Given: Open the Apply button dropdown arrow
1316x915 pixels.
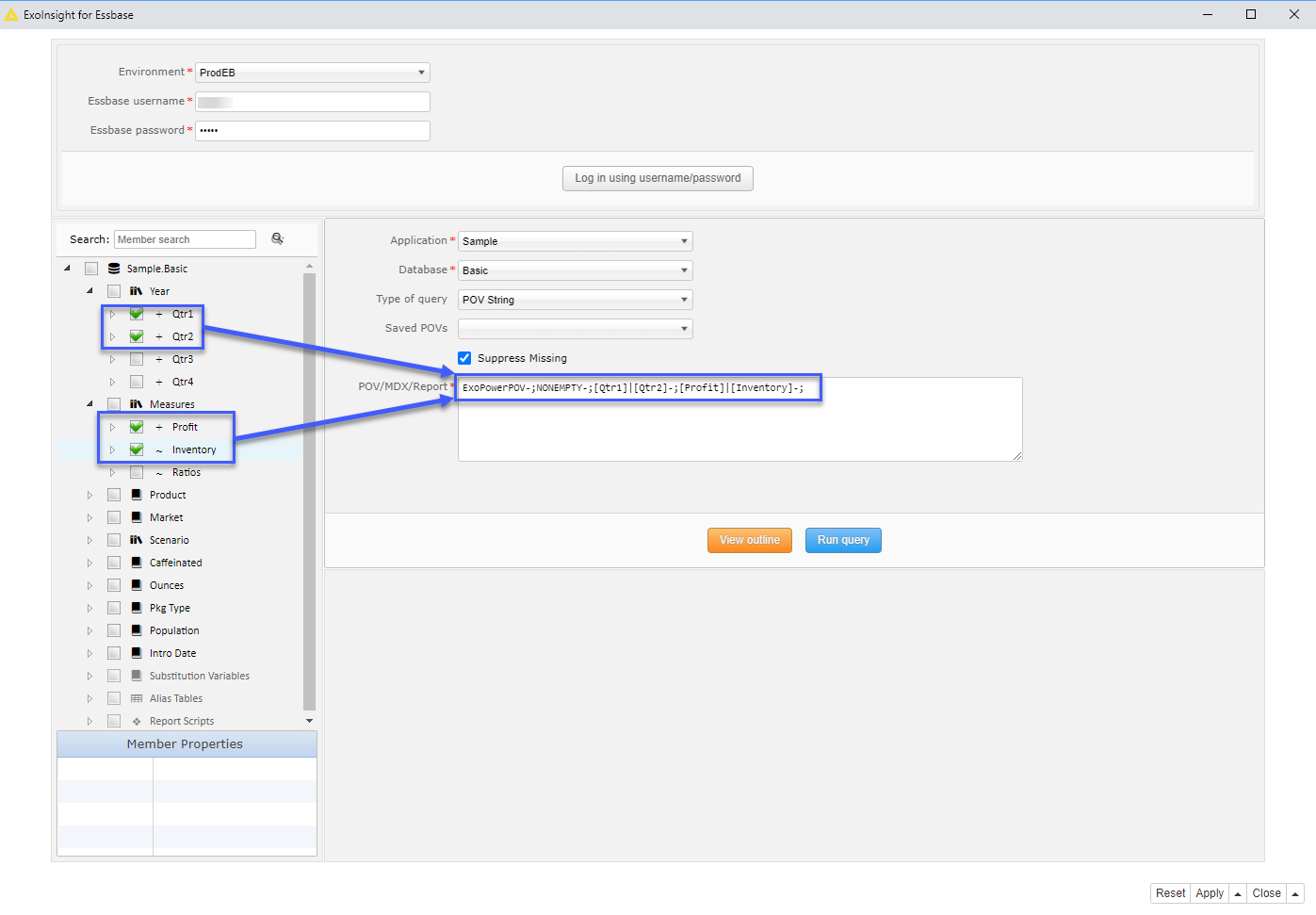Looking at the screenshot, I should pos(1238,893).
